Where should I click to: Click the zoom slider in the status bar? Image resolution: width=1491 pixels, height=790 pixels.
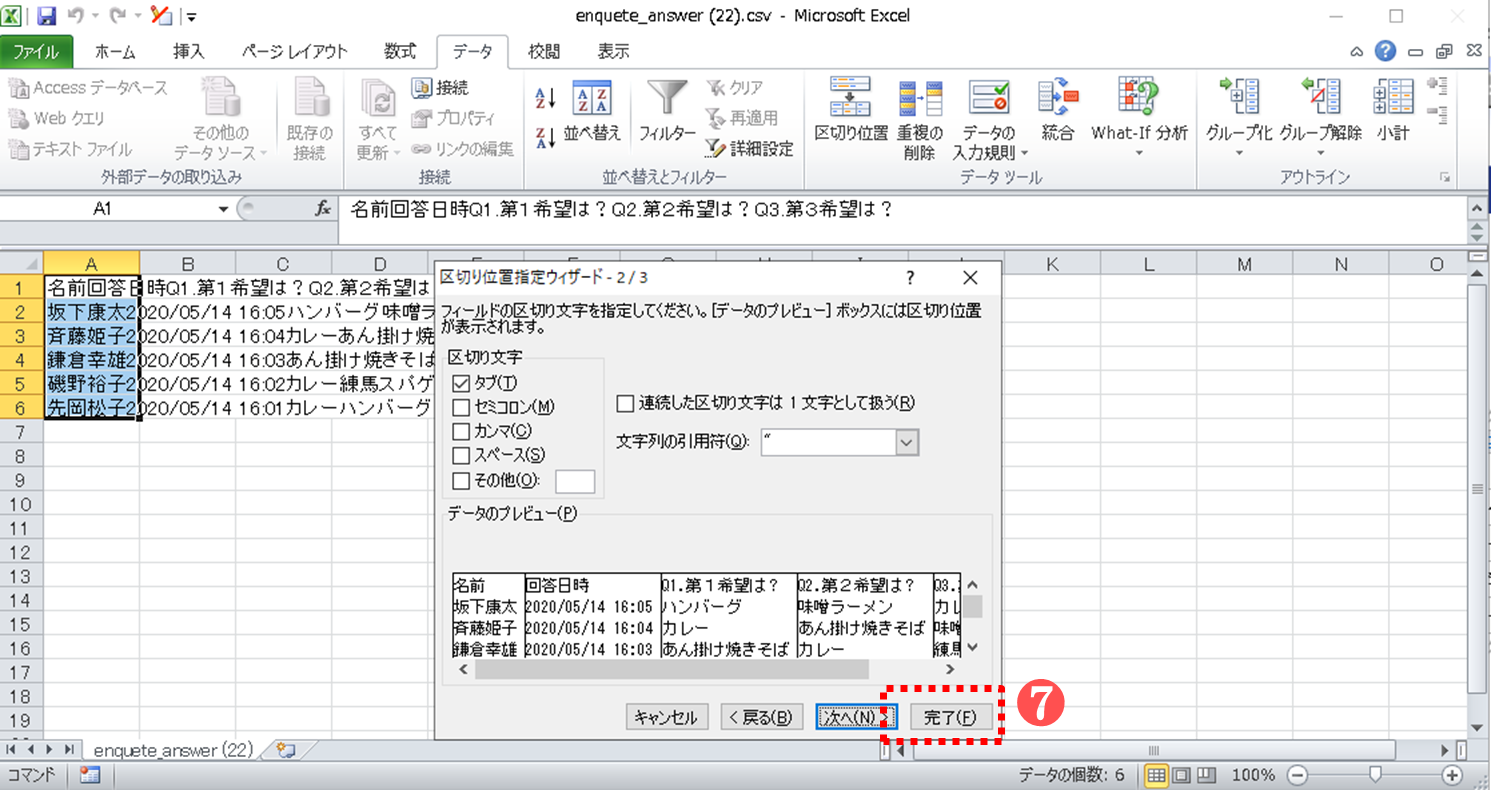click(x=1376, y=775)
